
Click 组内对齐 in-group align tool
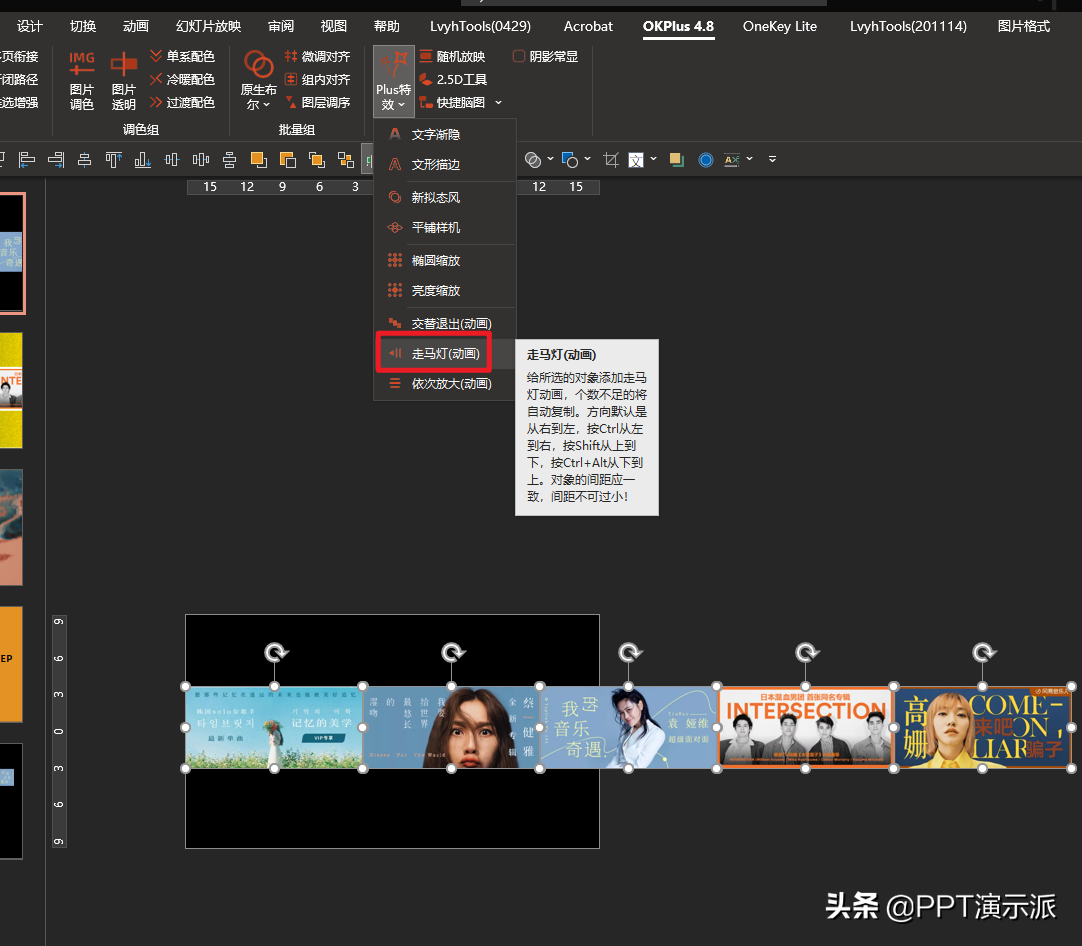coord(318,79)
